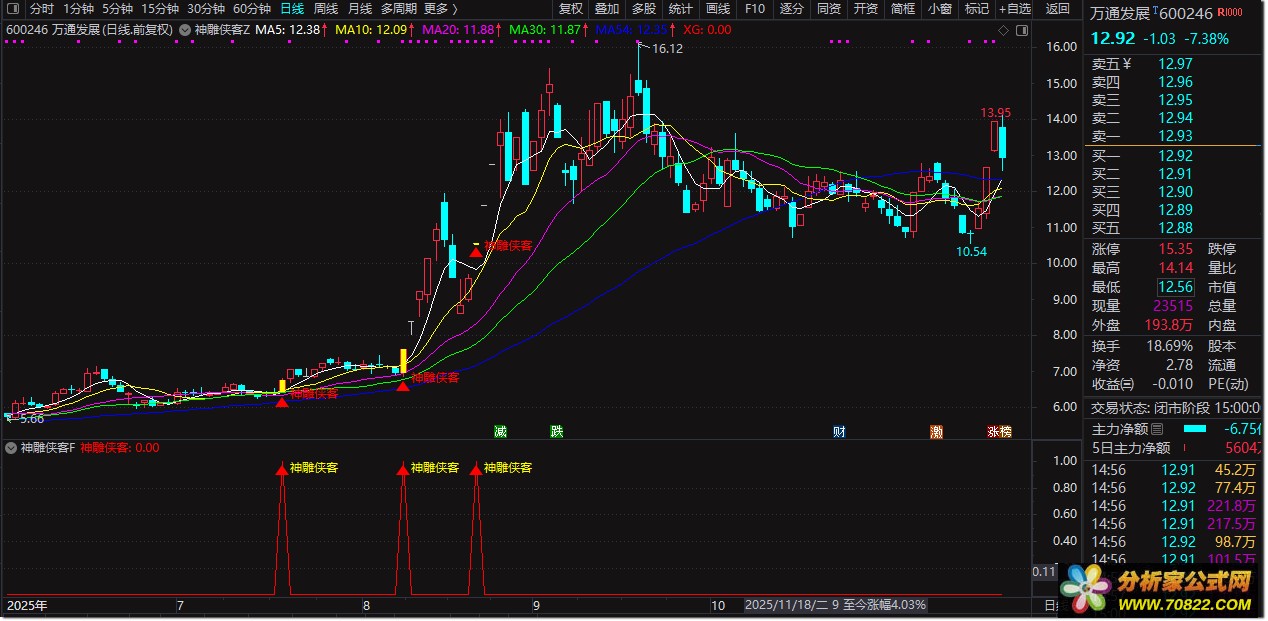Toggle the left sidebar panel icon
The image size is (1268, 621).
click(14, 9)
